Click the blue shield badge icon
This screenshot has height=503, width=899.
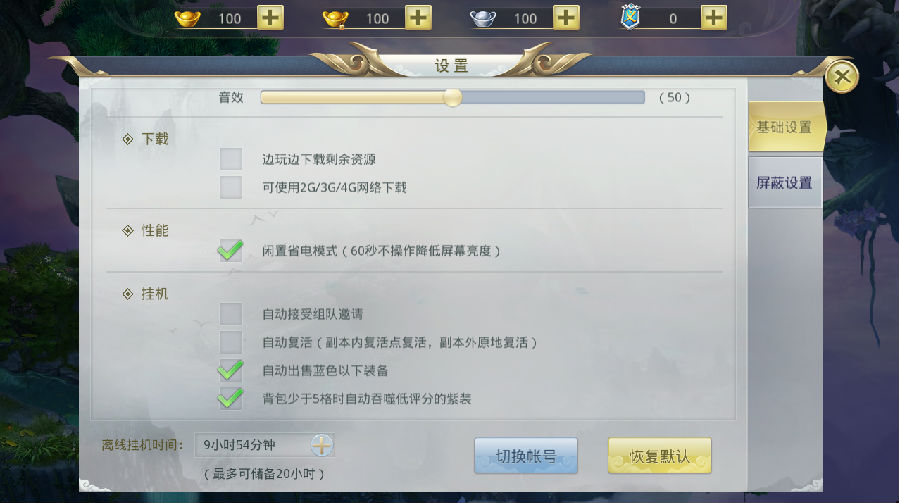(630, 18)
